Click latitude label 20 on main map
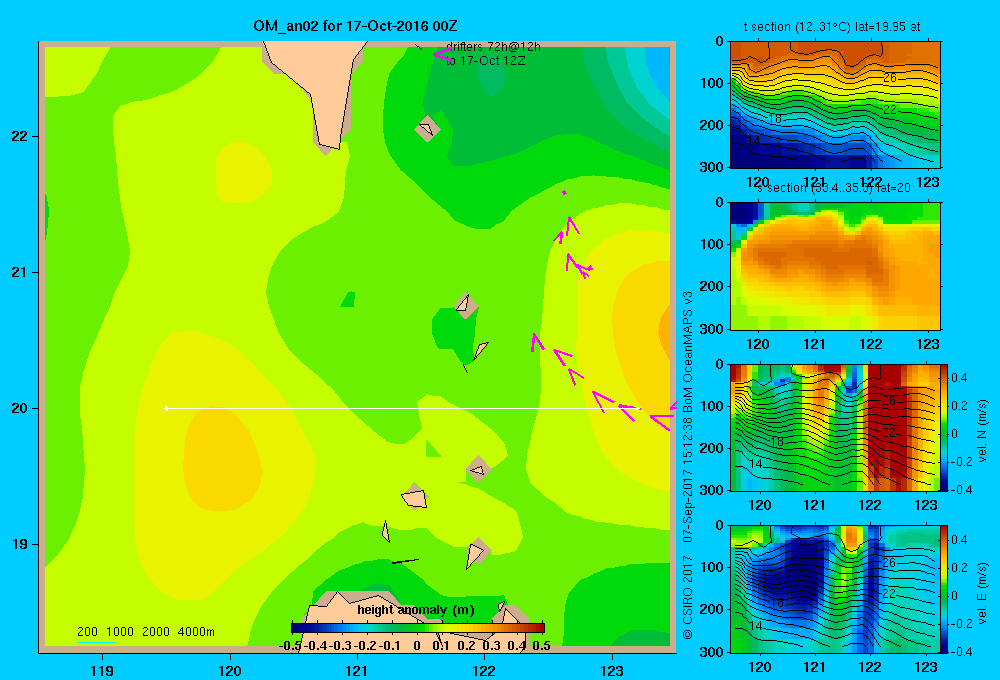Viewport: 1000px width, 680px height. click(x=20, y=408)
